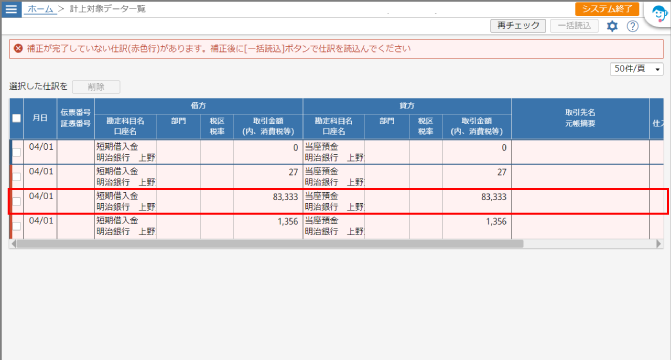Click the horizontal scrollbar thumb

270,244
